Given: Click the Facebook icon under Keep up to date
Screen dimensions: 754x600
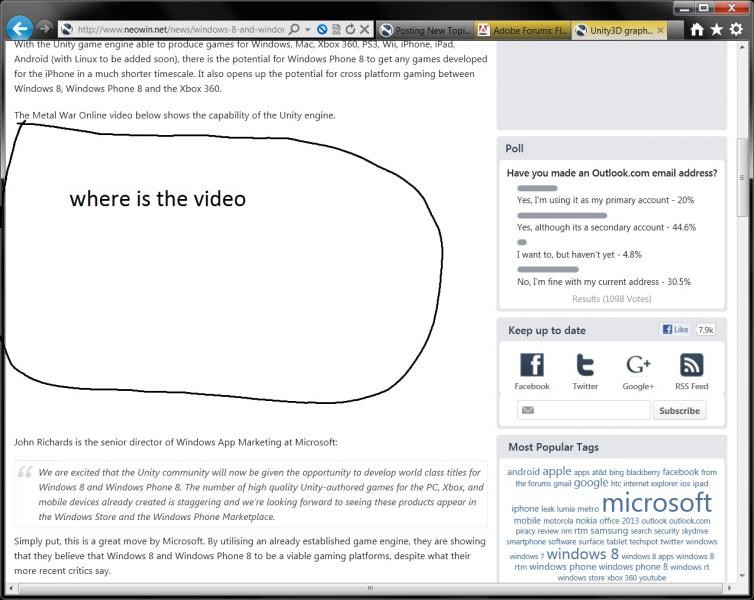Looking at the screenshot, I should pyautogui.click(x=532, y=364).
